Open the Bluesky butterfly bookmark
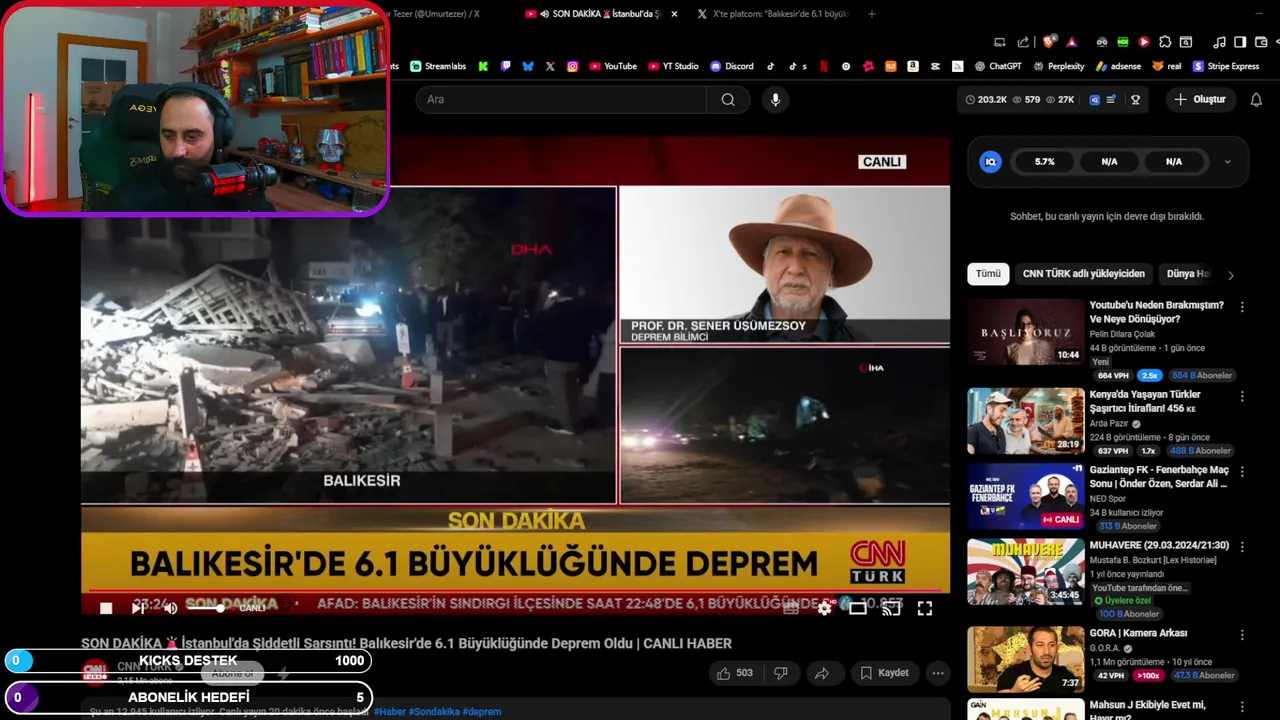Viewport: 1280px width, 720px height. [x=528, y=66]
